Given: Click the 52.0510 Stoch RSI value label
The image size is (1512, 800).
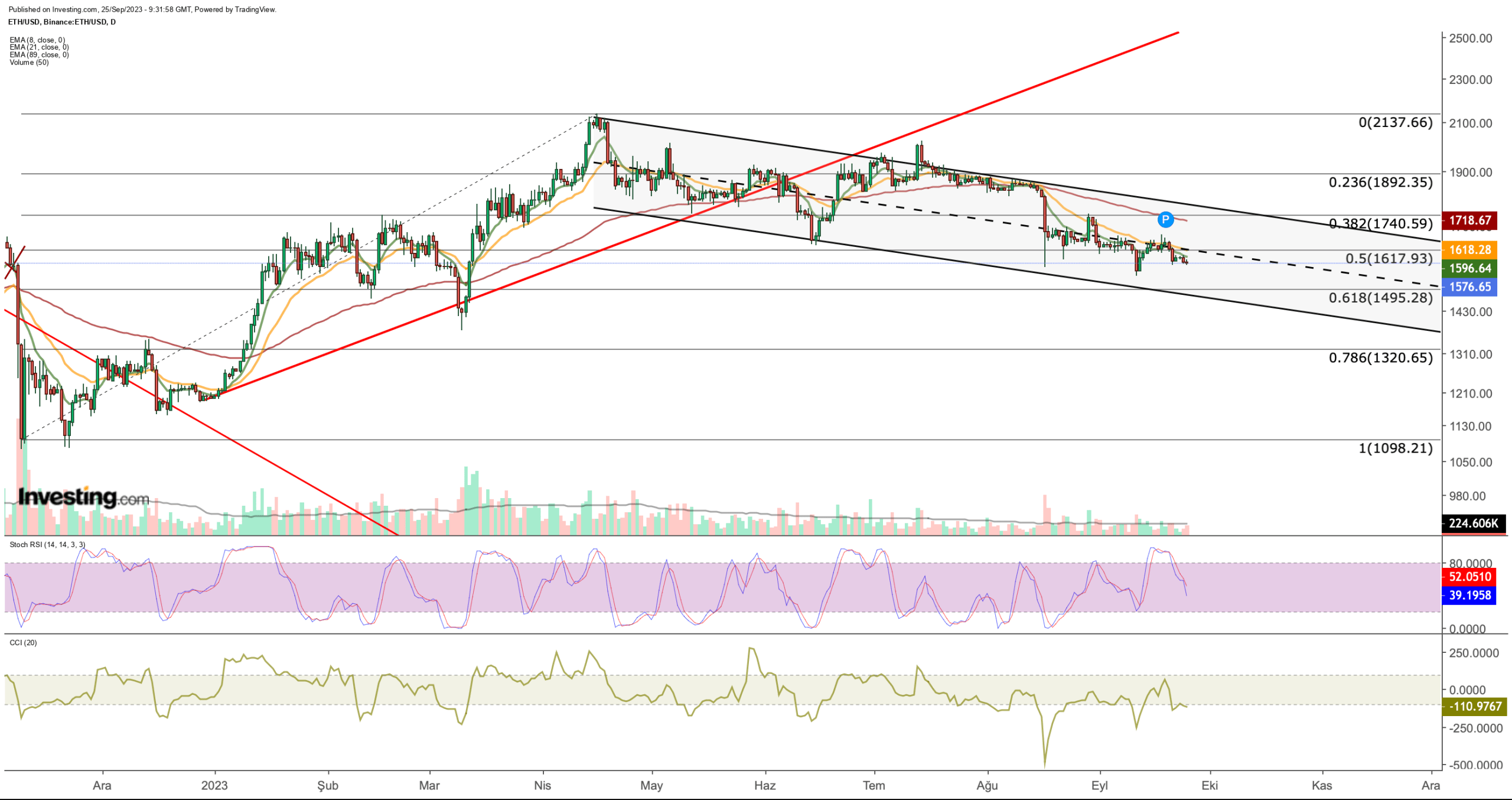Looking at the screenshot, I should point(1470,577).
